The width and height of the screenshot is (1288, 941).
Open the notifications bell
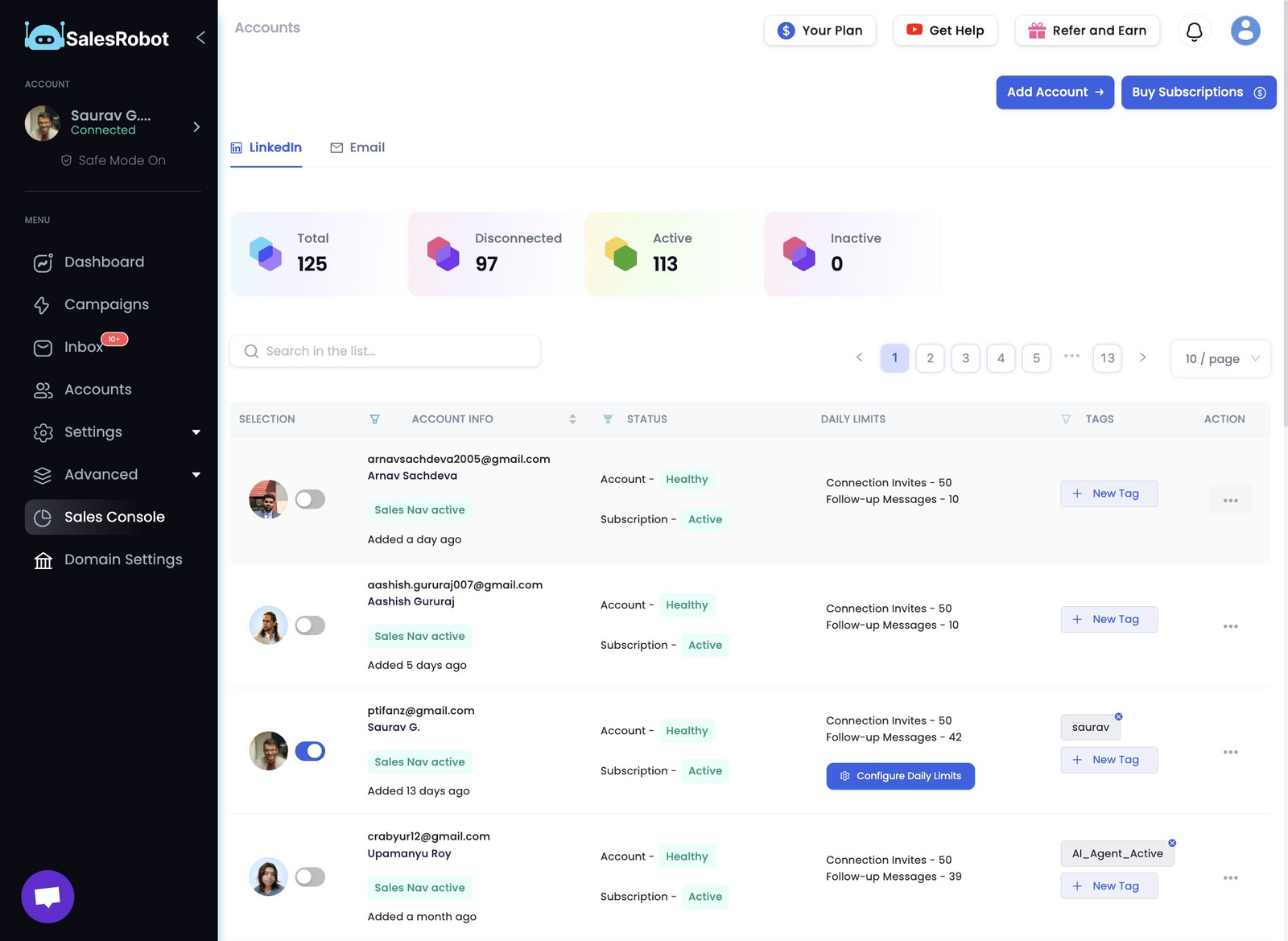[x=1195, y=31]
